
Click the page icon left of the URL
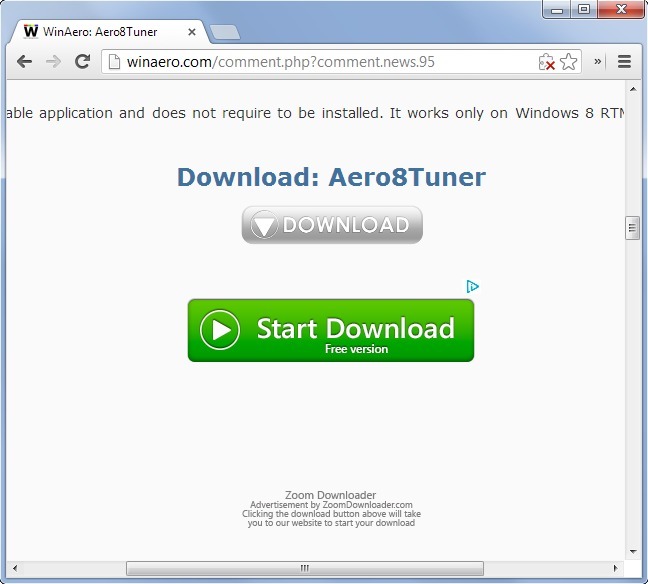114,62
